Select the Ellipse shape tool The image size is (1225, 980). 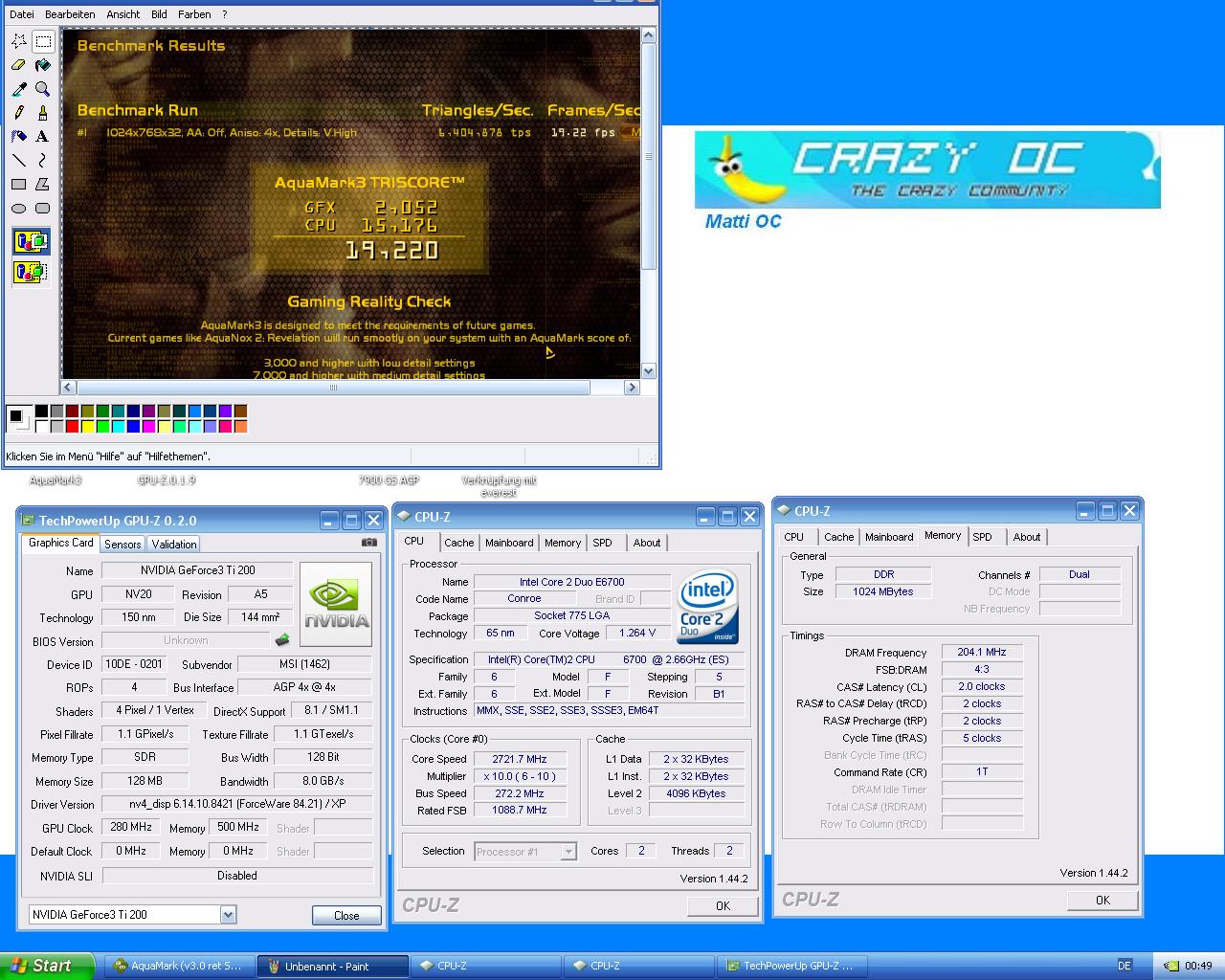click(x=19, y=209)
